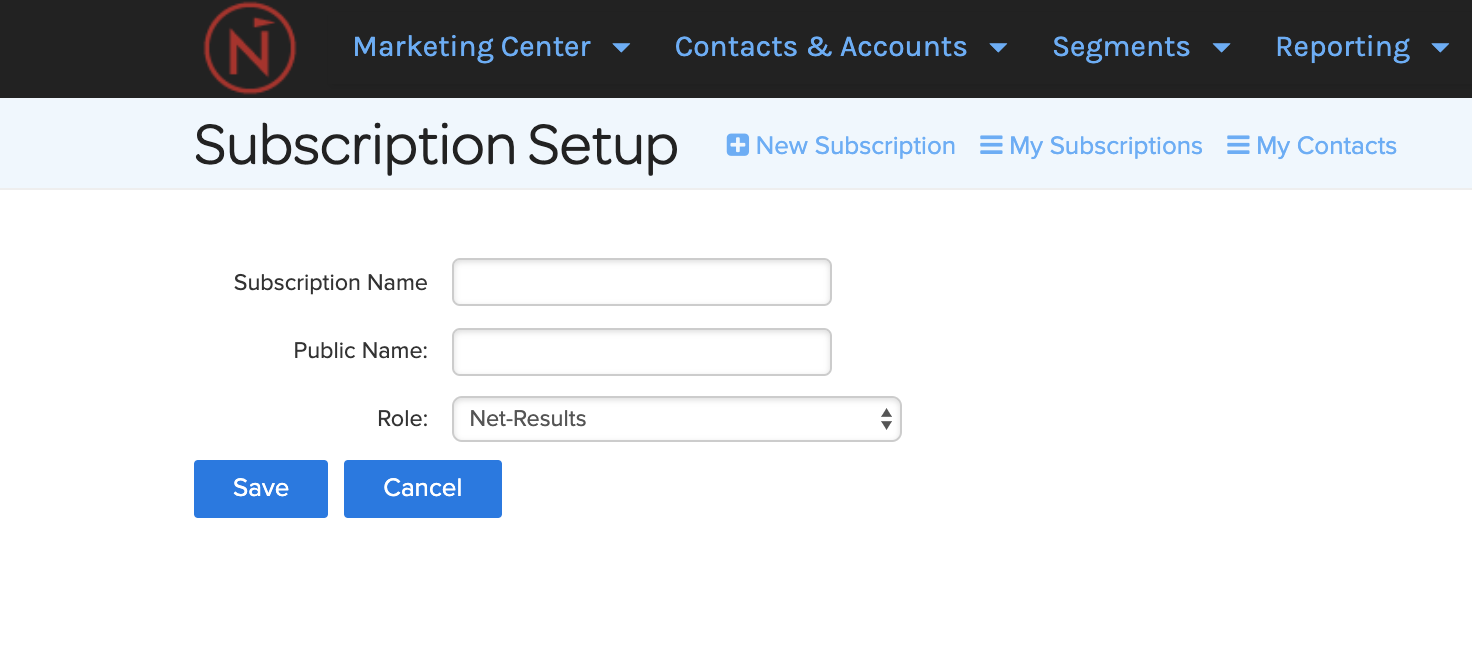1472x650 pixels.
Task: Click the list icon beside My Contacts
Action: [x=1238, y=144]
